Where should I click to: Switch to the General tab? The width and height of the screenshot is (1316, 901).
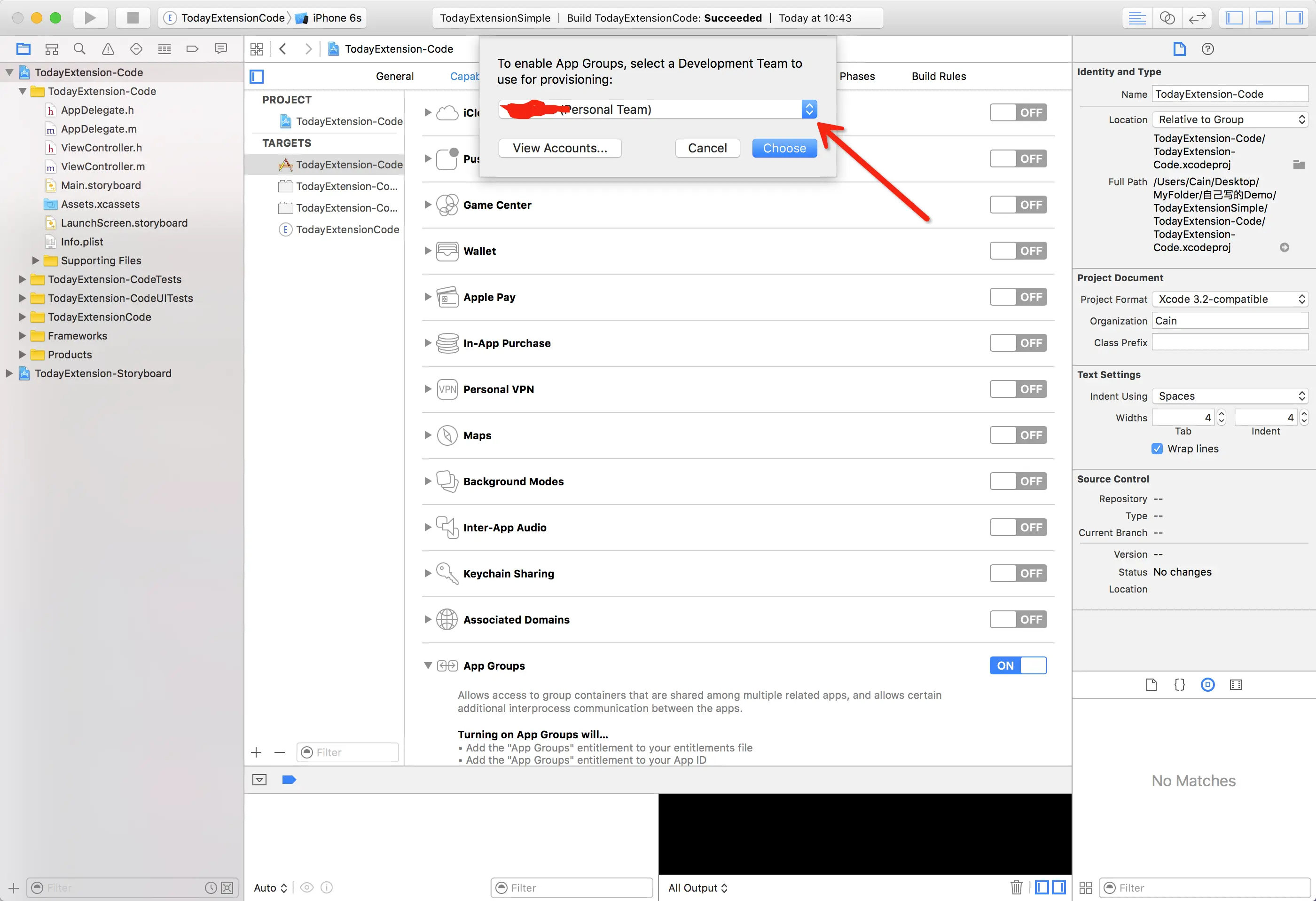(395, 76)
